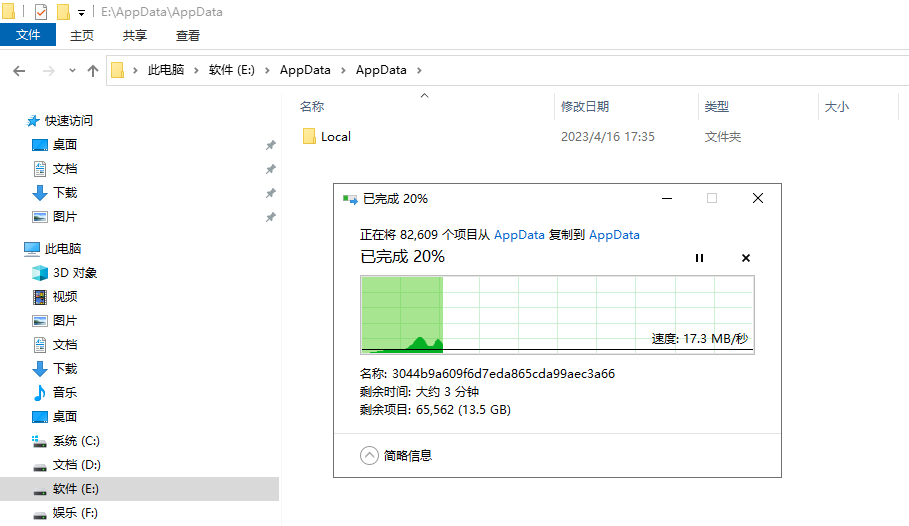Open 下载 under quick access
The height and width of the screenshot is (526, 909).
point(65,193)
